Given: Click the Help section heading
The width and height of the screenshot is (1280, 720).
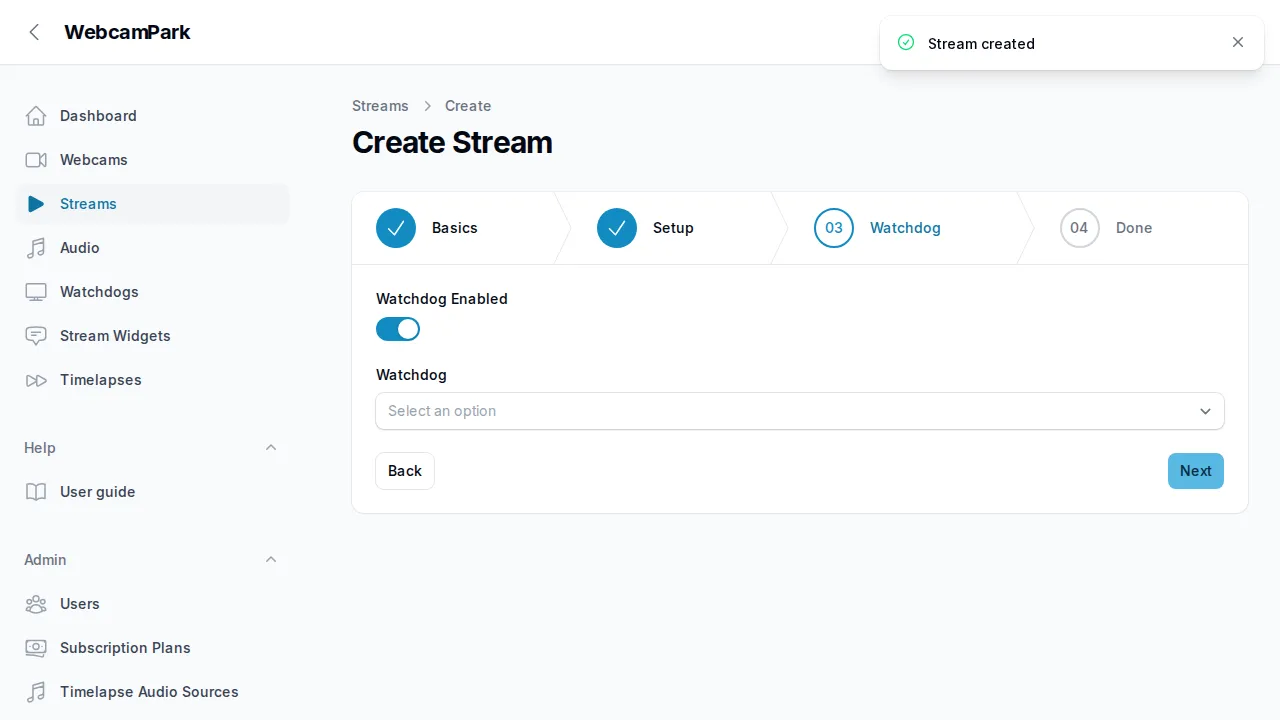Looking at the screenshot, I should (x=40, y=448).
